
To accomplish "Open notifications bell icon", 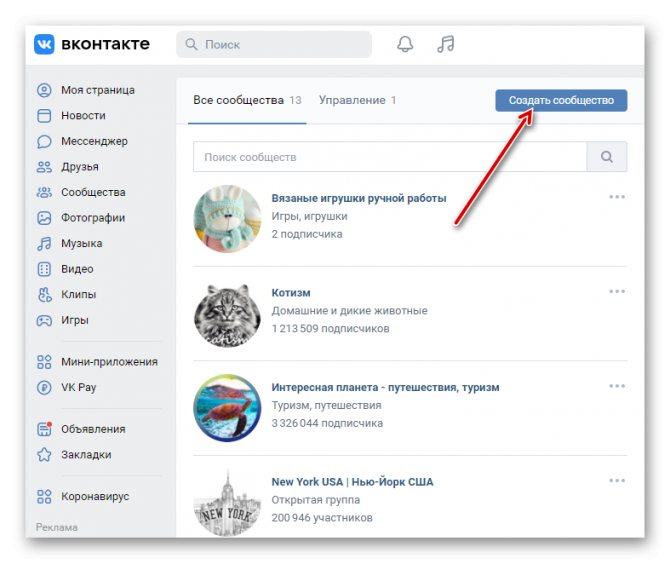I will click(x=405, y=44).
